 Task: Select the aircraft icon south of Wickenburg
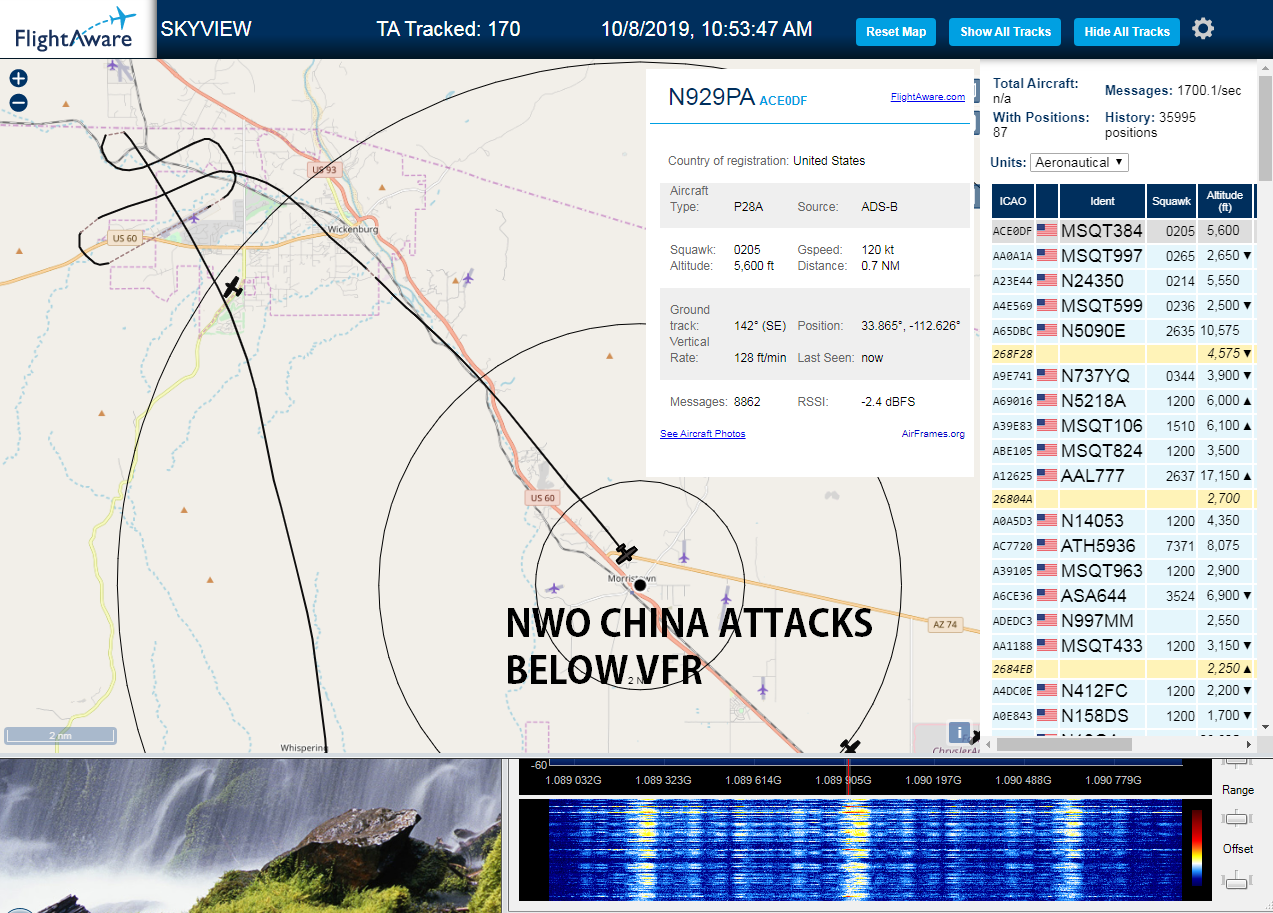(x=233, y=288)
